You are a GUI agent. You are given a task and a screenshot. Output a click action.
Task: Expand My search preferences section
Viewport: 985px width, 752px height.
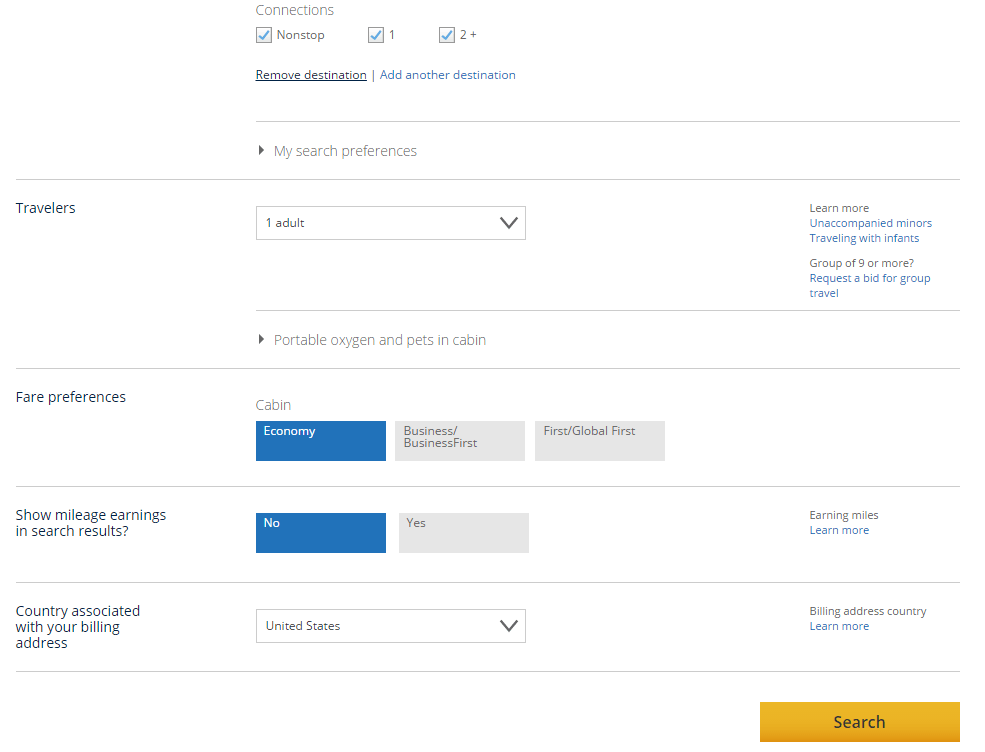tap(345, 151)
